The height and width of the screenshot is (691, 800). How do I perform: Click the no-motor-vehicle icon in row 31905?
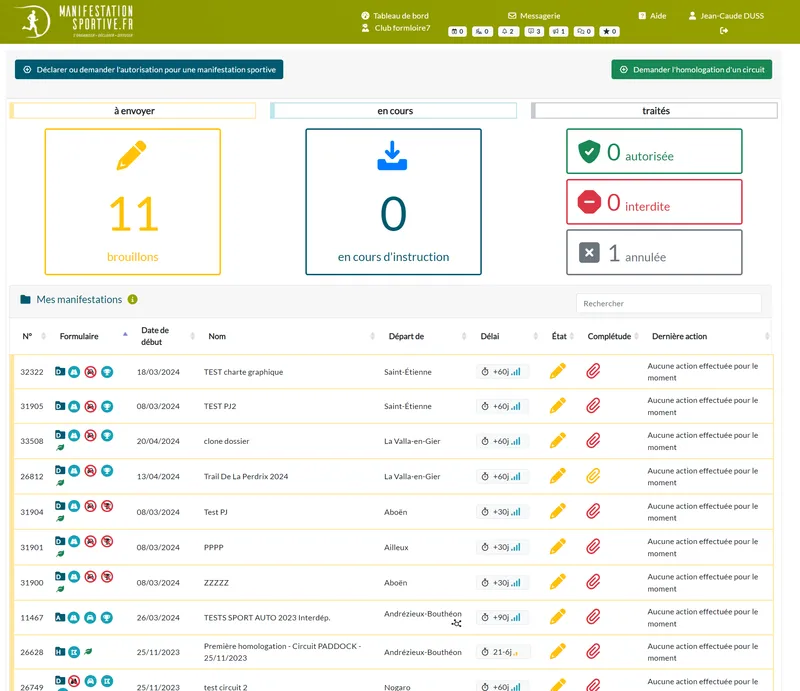pyautogui.click(x=90, y=407)
